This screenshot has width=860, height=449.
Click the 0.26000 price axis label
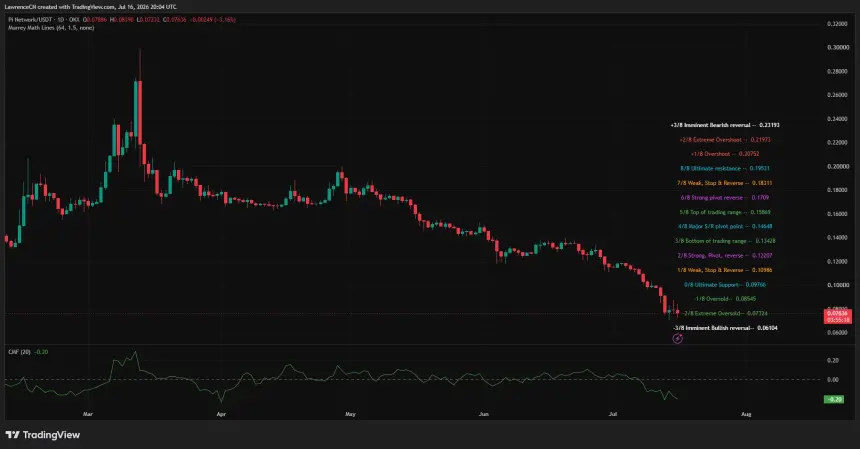point(837,95)
